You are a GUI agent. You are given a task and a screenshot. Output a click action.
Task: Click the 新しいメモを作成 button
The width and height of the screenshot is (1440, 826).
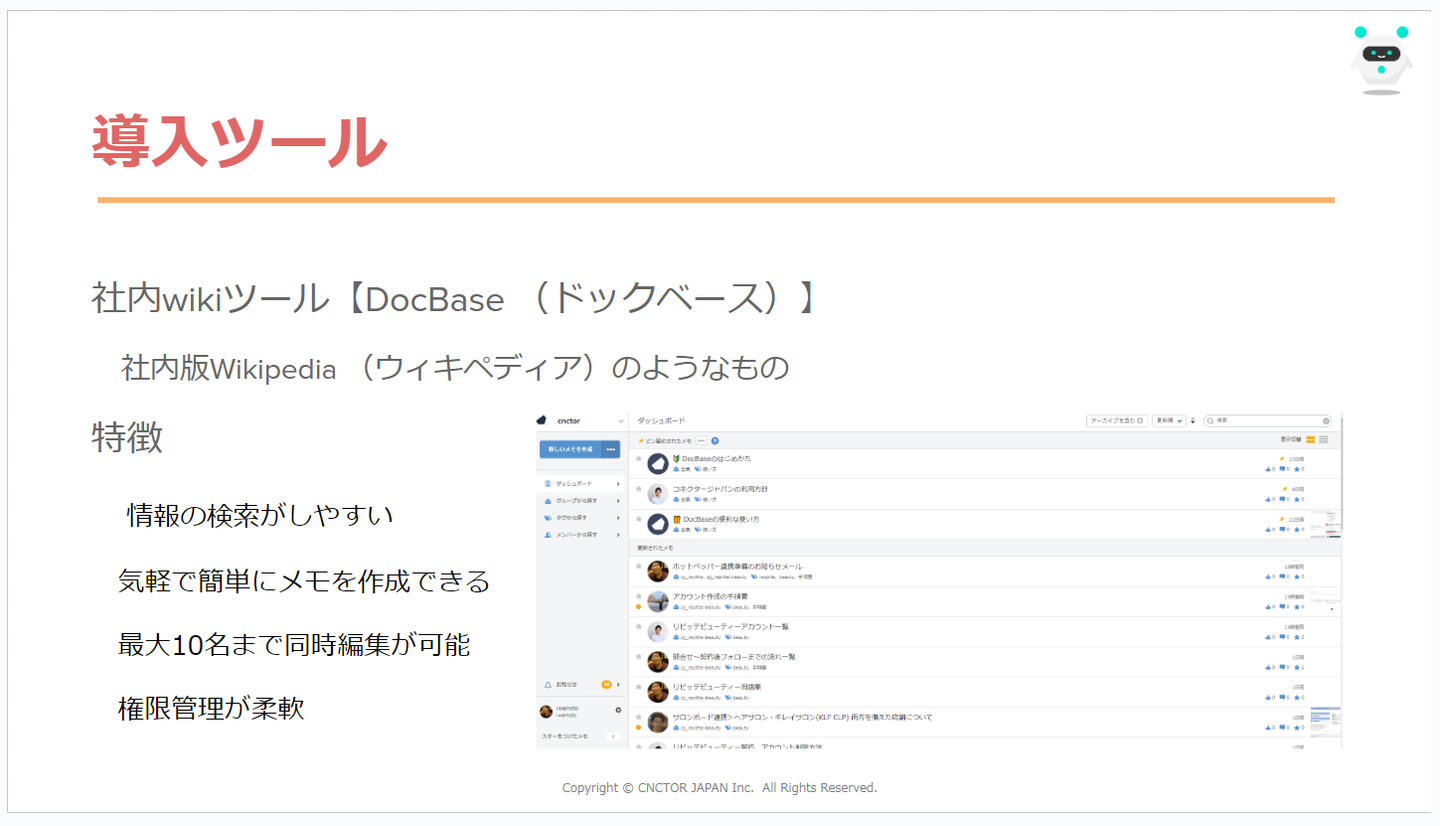tap(569, 449)
